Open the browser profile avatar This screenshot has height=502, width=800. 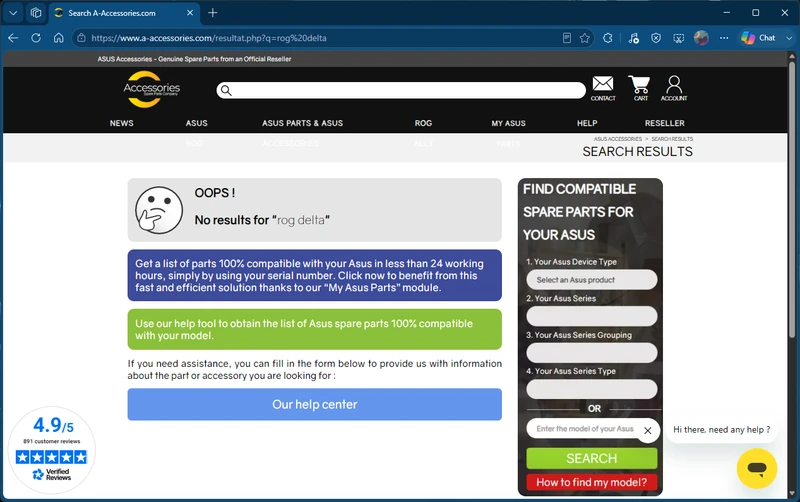click(x=701, y=38)
